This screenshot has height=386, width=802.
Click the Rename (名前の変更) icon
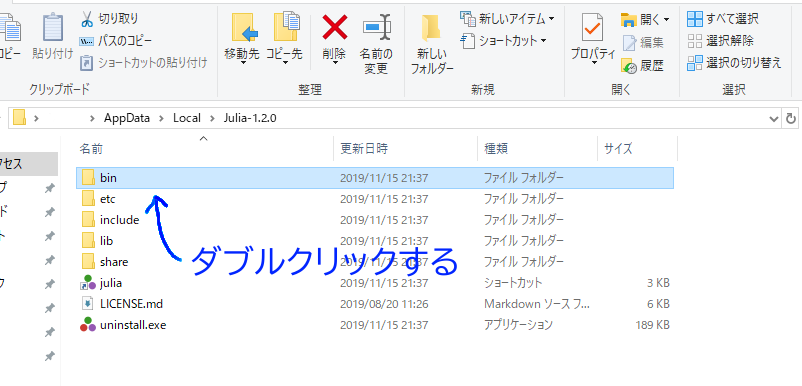[377, 27]
